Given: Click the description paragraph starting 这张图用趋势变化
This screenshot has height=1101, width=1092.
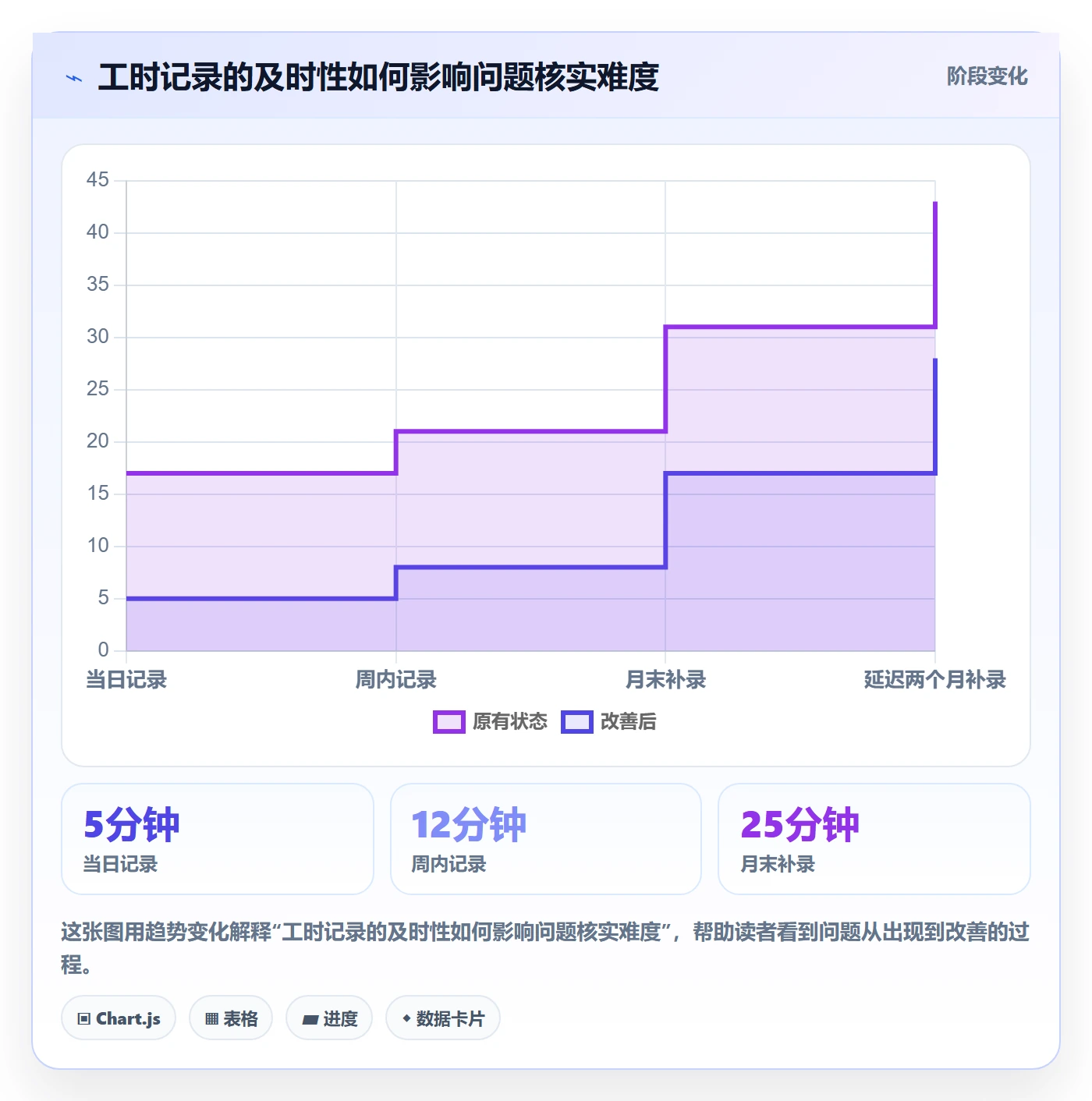Looking at the screenshot, I should (x=545, y=948).
